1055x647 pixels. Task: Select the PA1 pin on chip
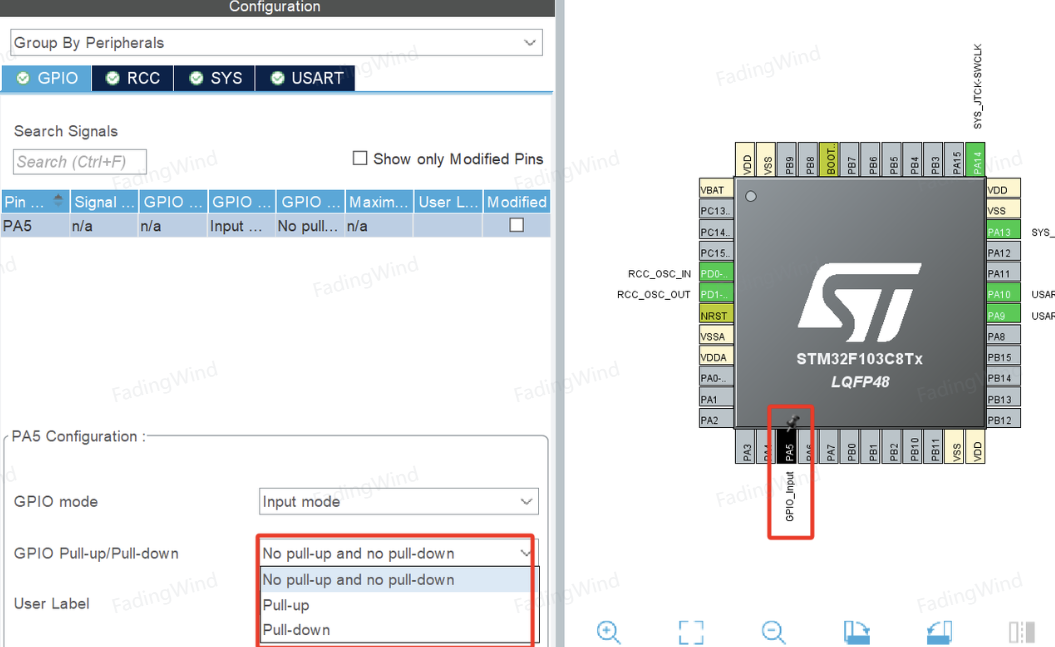tap(716, 399)
